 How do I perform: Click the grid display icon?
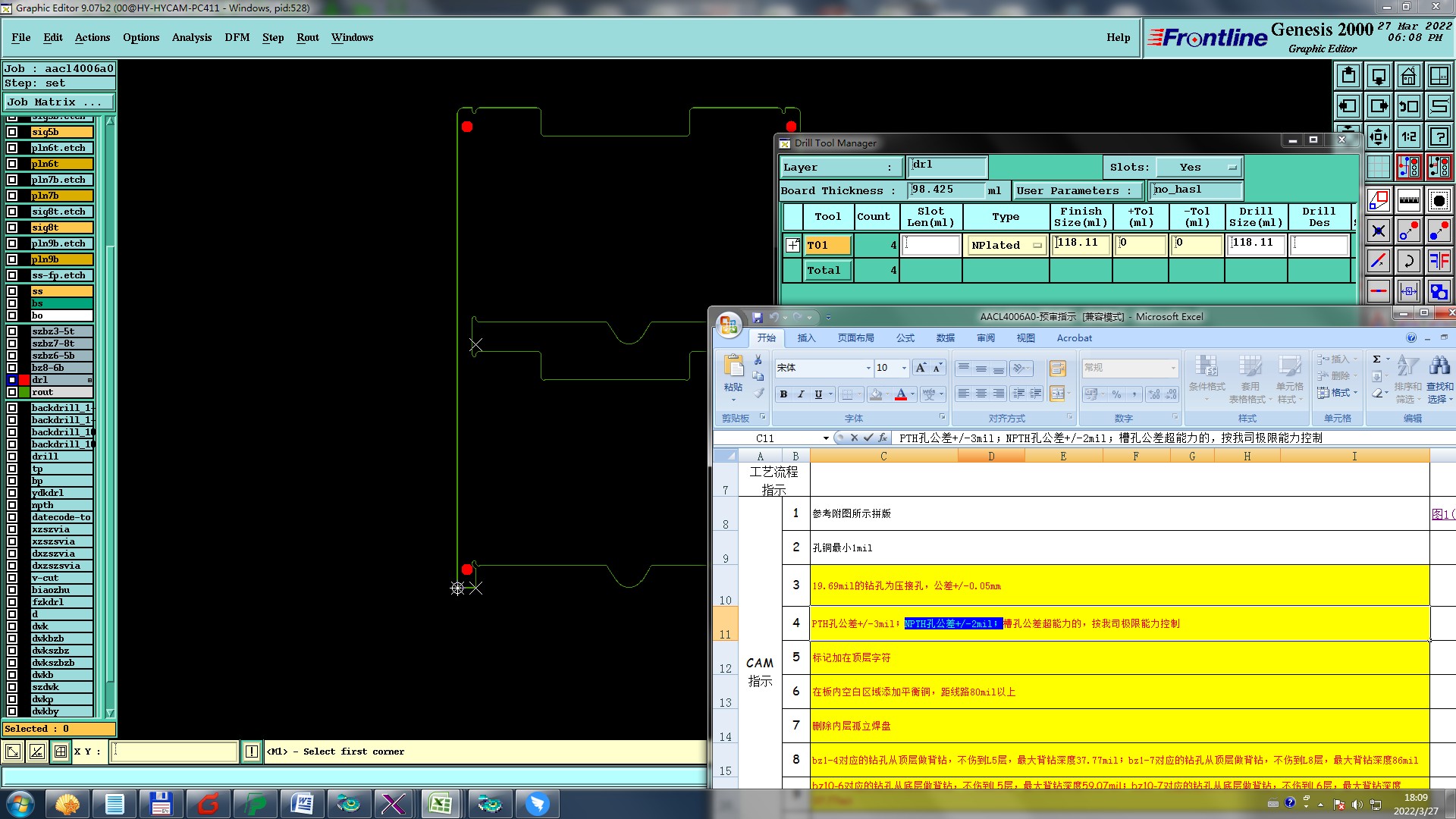coord(1378,168)
